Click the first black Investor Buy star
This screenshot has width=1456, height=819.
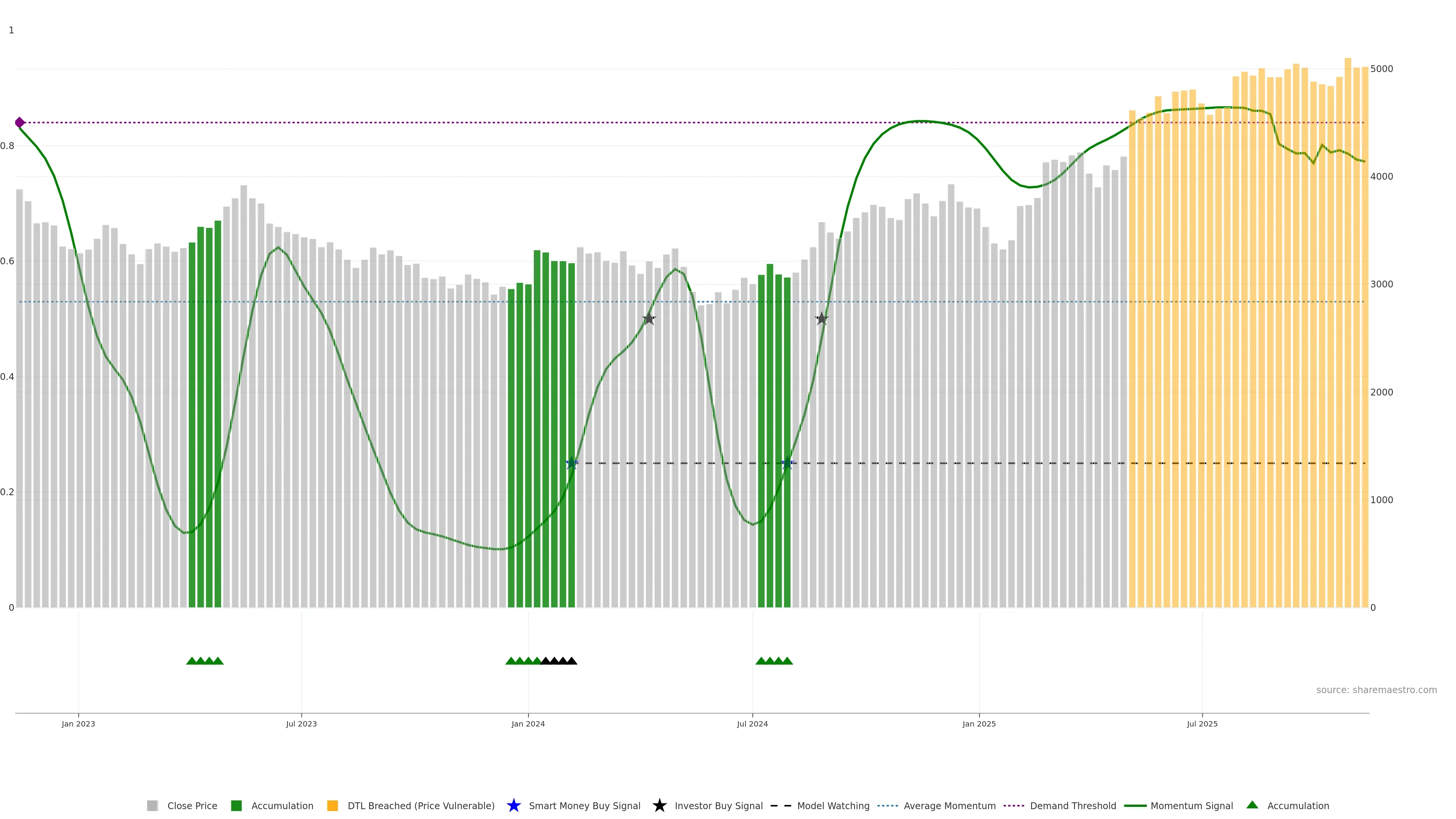[649, 319]
